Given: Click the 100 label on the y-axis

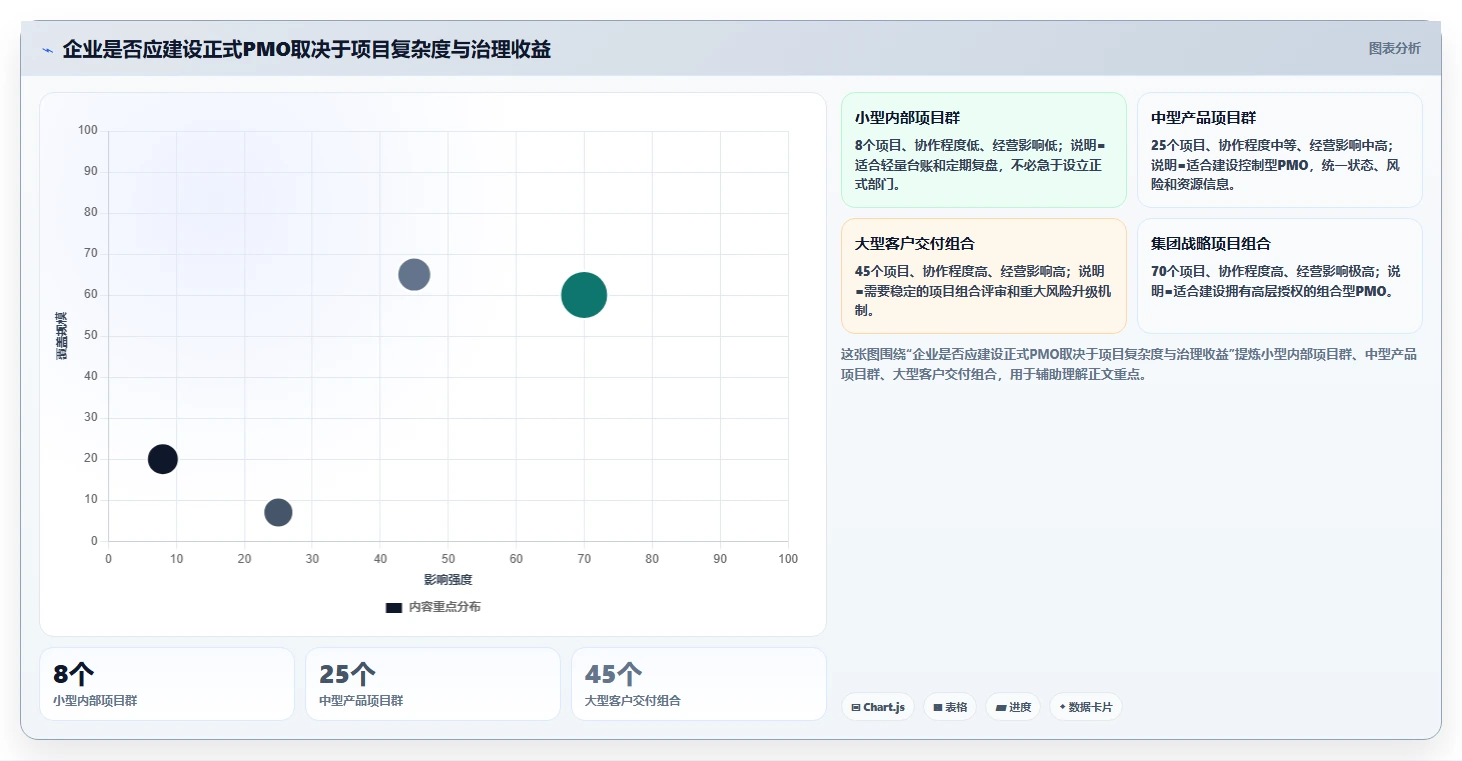Looking at the screenshot, I should click(87, 130).
